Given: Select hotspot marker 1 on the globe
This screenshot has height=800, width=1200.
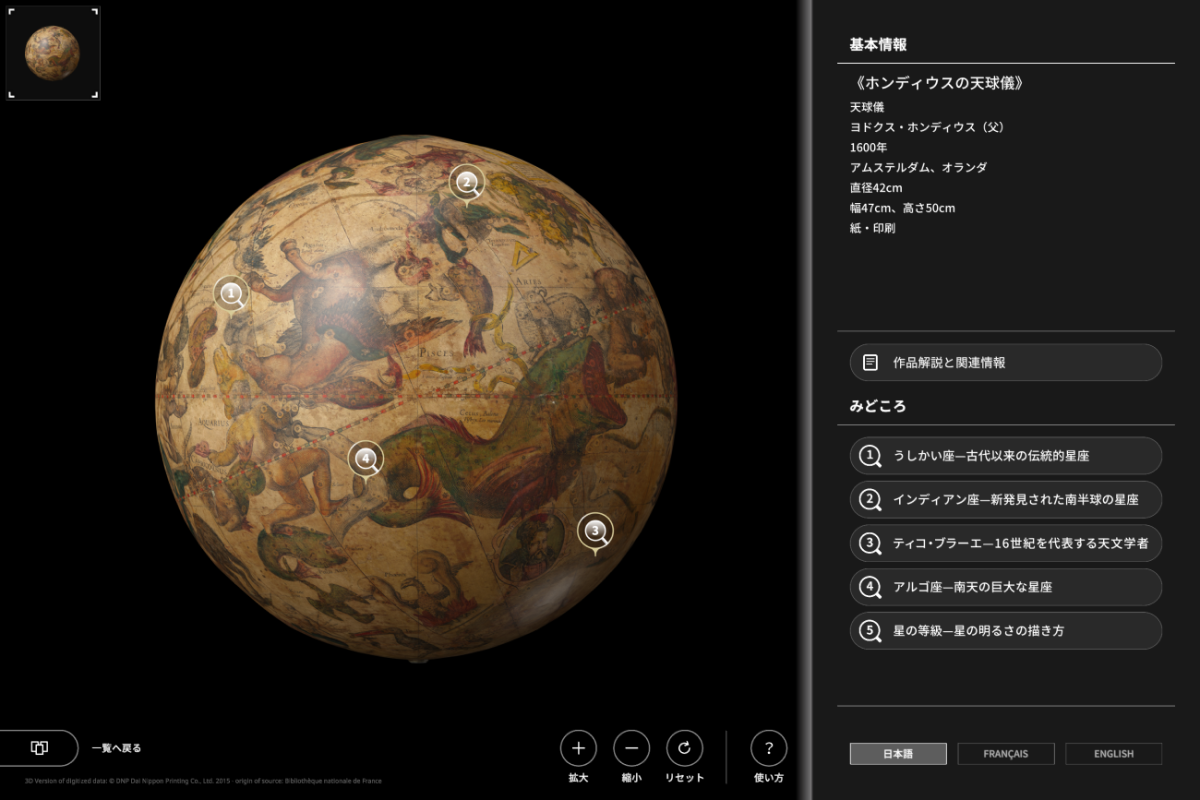Looking at the screenshot, I should click(231, 293).
